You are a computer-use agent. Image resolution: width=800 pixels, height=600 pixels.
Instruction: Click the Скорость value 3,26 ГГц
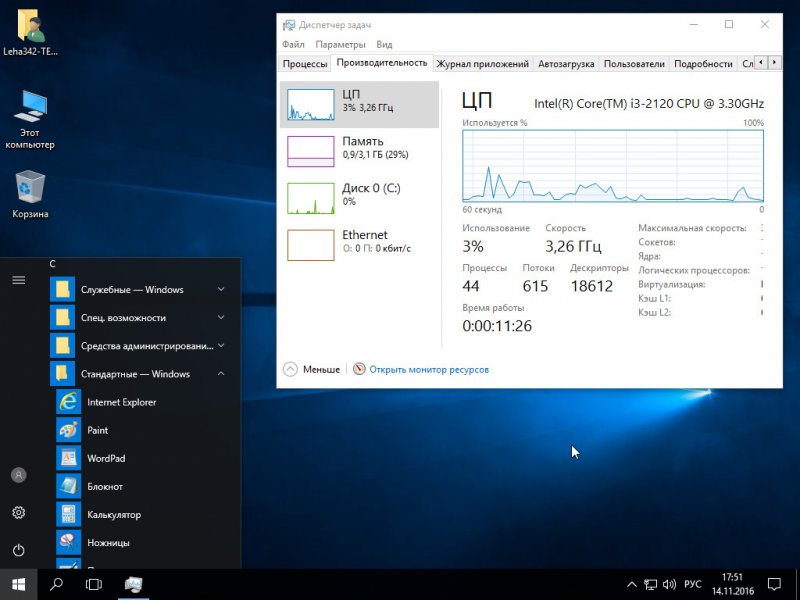click(x=573, y=246)
